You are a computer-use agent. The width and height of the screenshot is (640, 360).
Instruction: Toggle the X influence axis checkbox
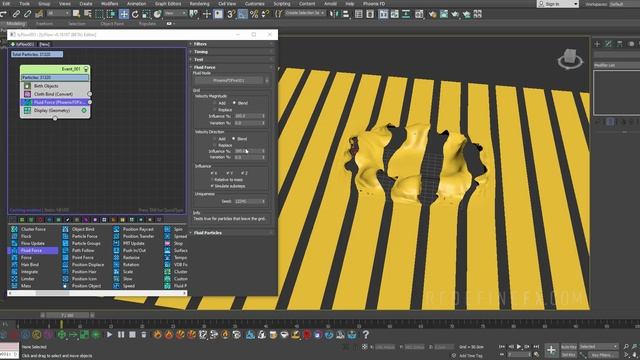point(212,173)
